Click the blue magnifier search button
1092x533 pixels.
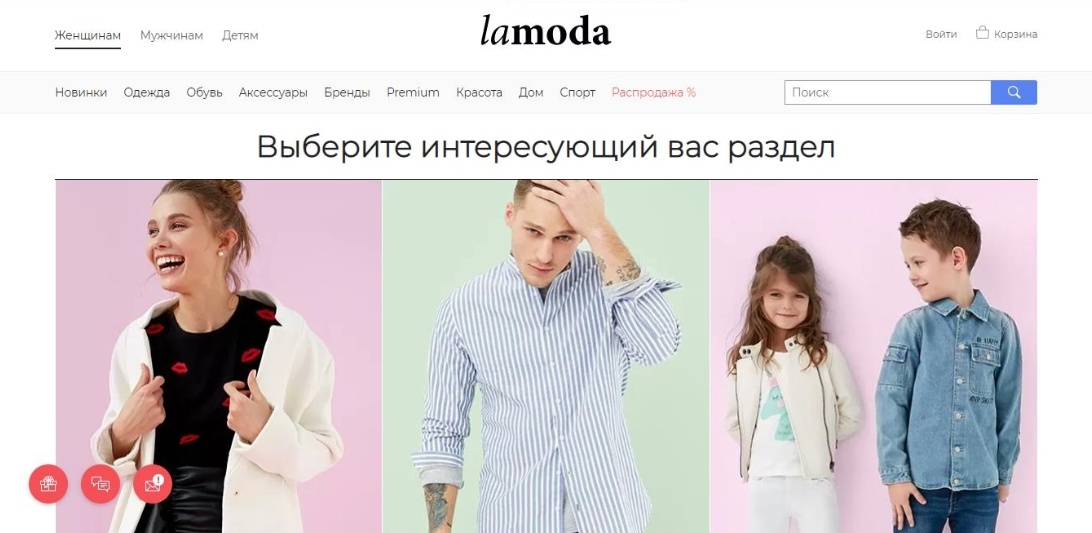tap(1013, 93)
